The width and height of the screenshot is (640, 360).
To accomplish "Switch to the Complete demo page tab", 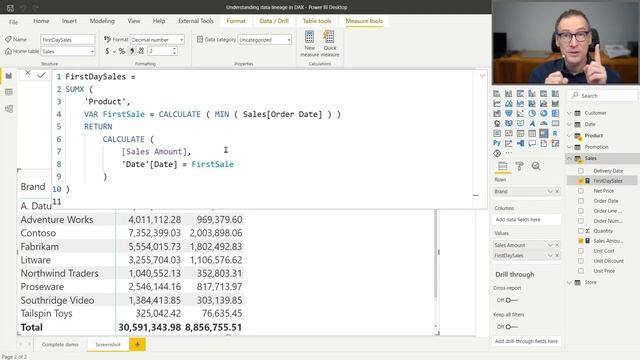I will tap(60, 344).
